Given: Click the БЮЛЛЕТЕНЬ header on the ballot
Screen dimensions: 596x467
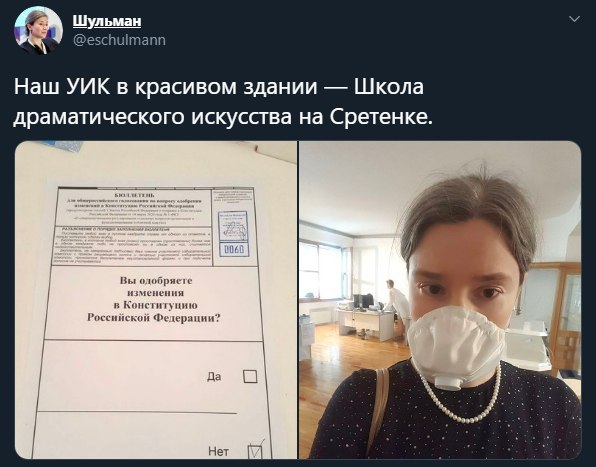Looking at the screenshot, I should (133, 195).
